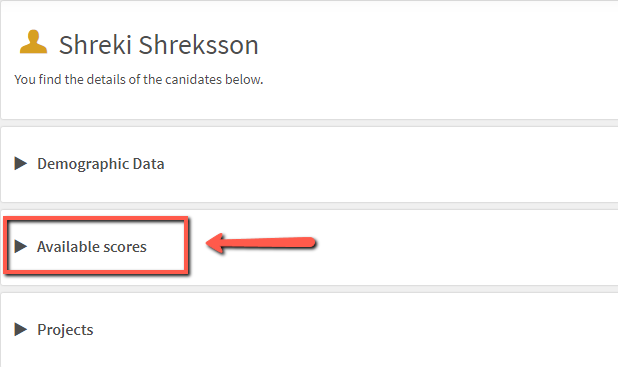Expand the Available scores disclosure triangle
618x367 pixels.
pos(20,246)
